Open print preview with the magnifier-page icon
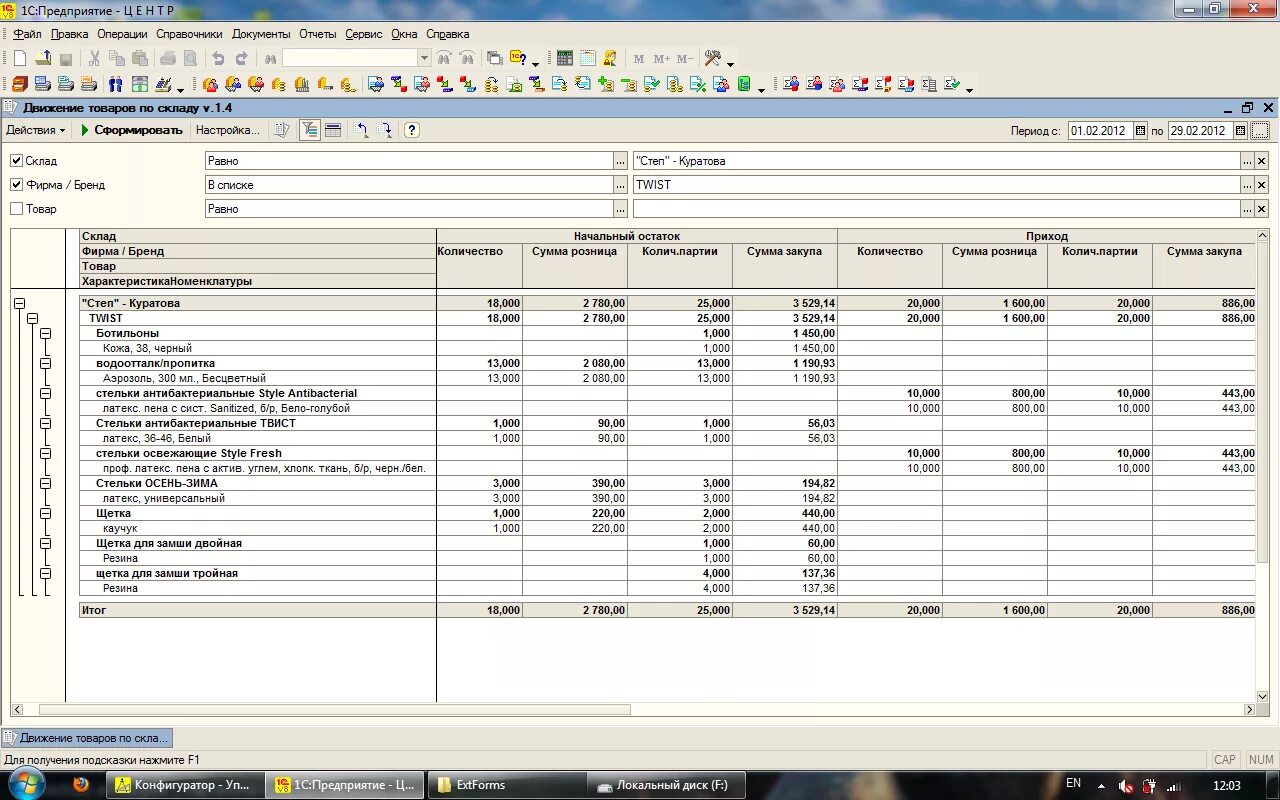This screenshot has height=800, width=1280. pyautogui.click(x=190, y=59)
